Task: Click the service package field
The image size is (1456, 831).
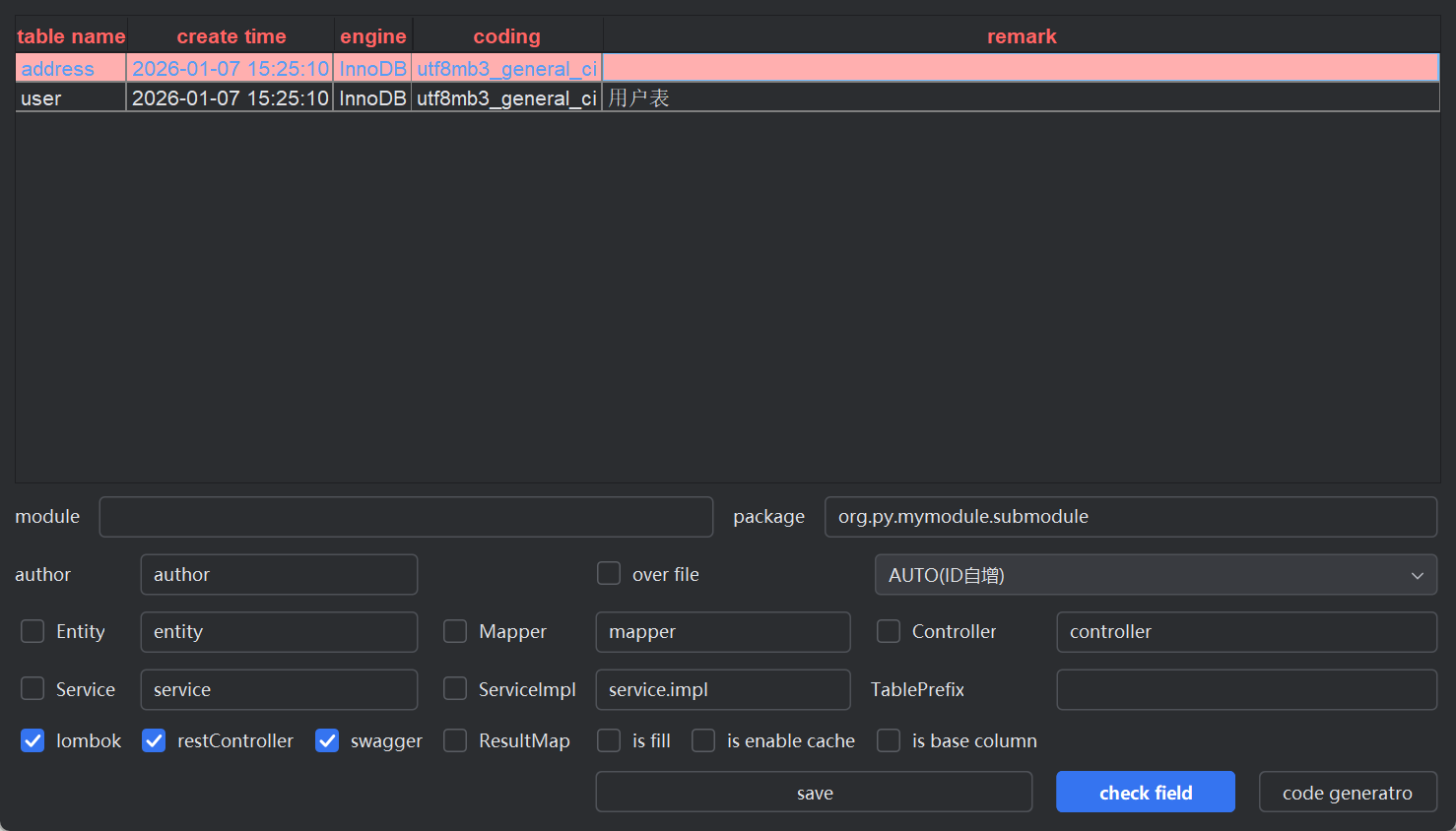Action: (x=279, y=689)
